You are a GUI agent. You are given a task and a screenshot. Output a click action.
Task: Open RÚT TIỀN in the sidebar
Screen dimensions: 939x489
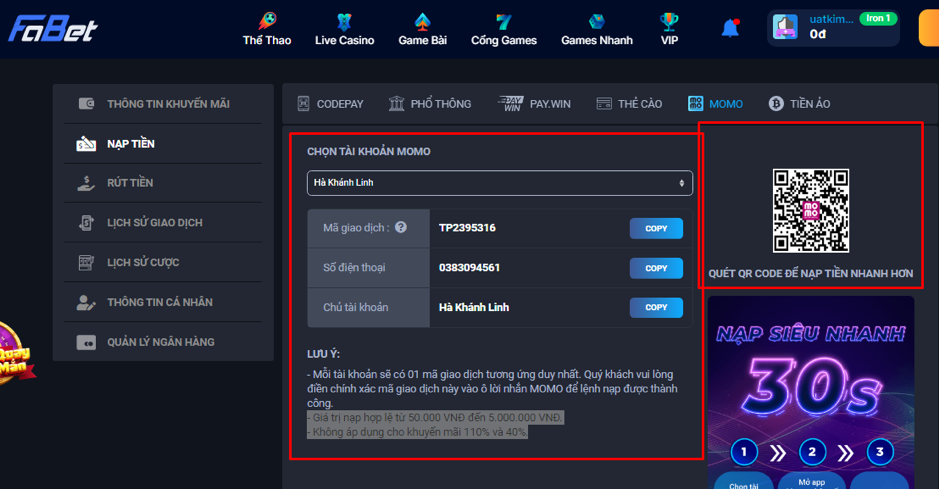tap(130, 183)
